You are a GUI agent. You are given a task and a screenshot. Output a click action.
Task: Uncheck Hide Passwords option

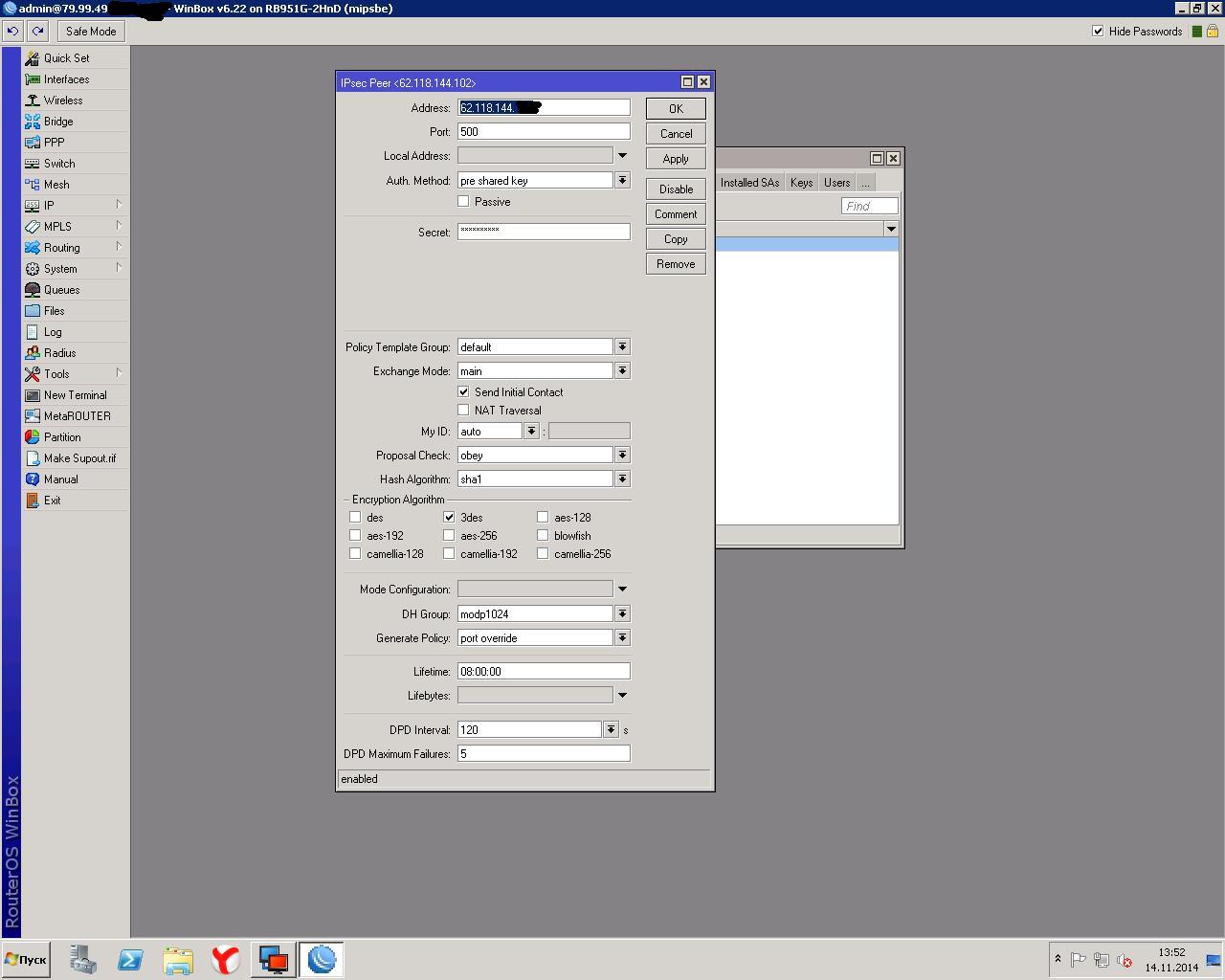(1098, 32)
